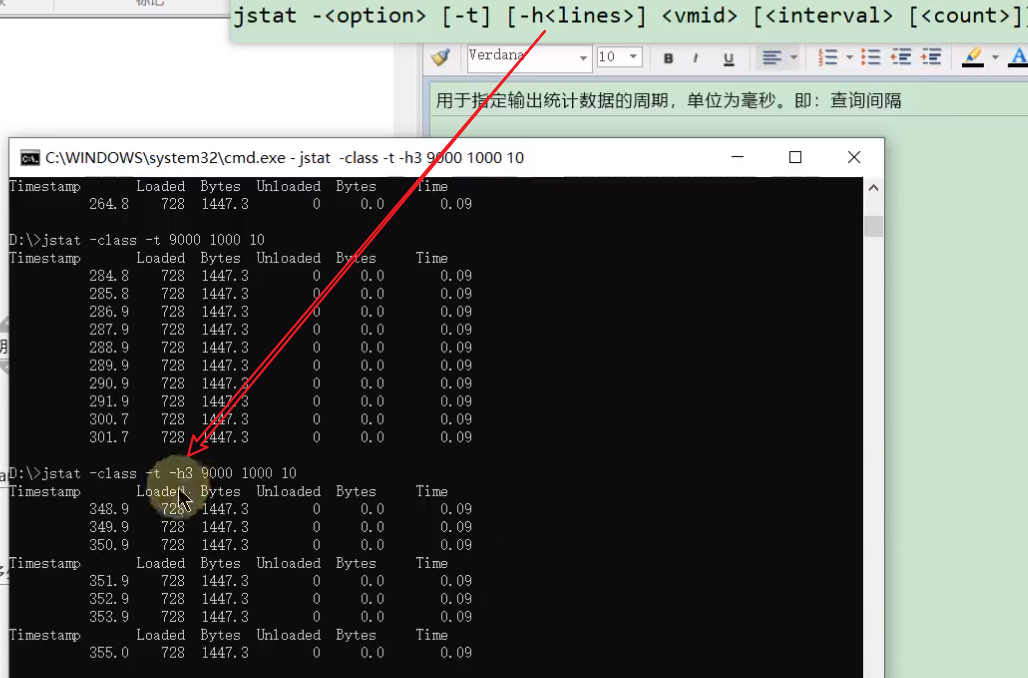This screenshot has width=1028, height=678.
Task: Click the cmd vertical scrollbar thumb
Action: coord(873,225)
